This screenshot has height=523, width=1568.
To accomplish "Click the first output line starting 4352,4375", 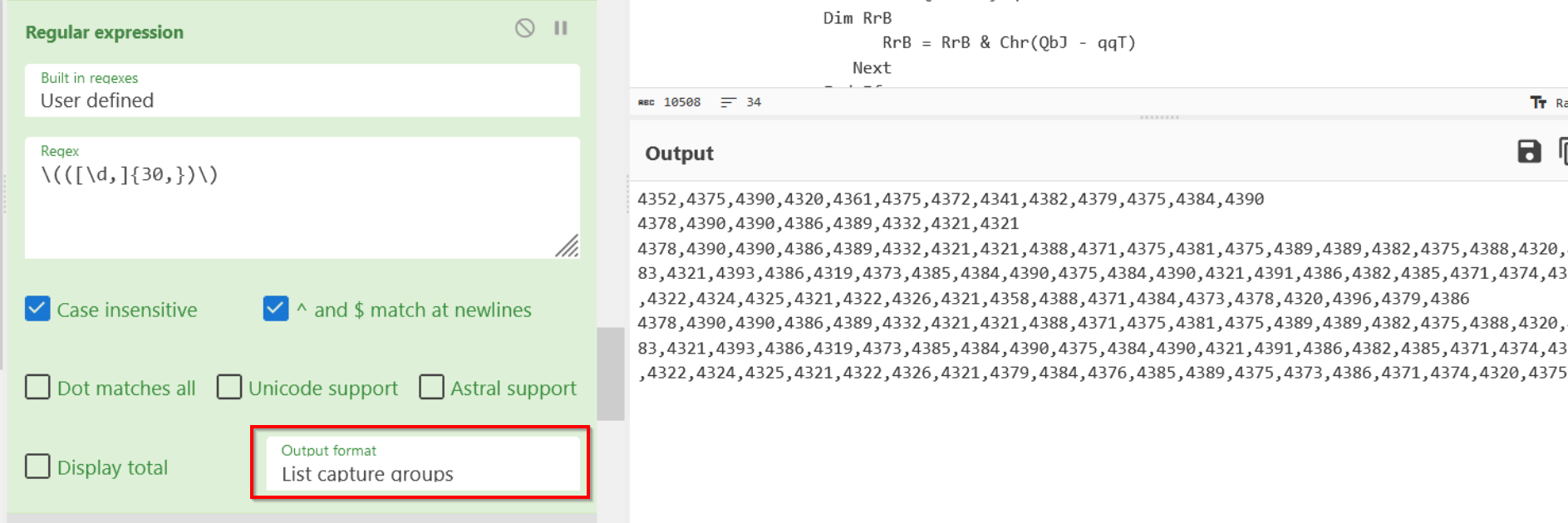I will (951, 199).
